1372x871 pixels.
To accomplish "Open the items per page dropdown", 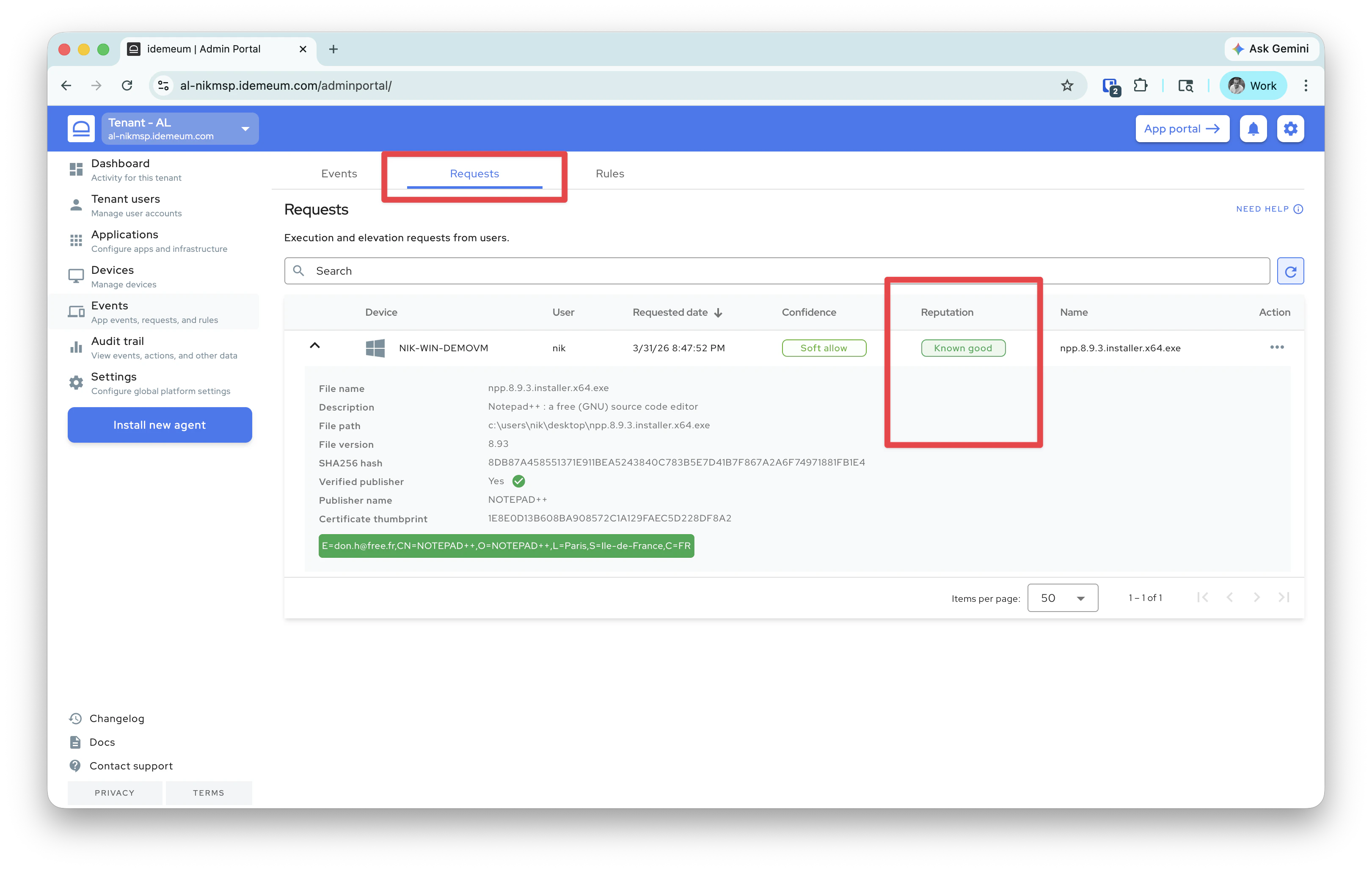I will tap(1062, 598).
